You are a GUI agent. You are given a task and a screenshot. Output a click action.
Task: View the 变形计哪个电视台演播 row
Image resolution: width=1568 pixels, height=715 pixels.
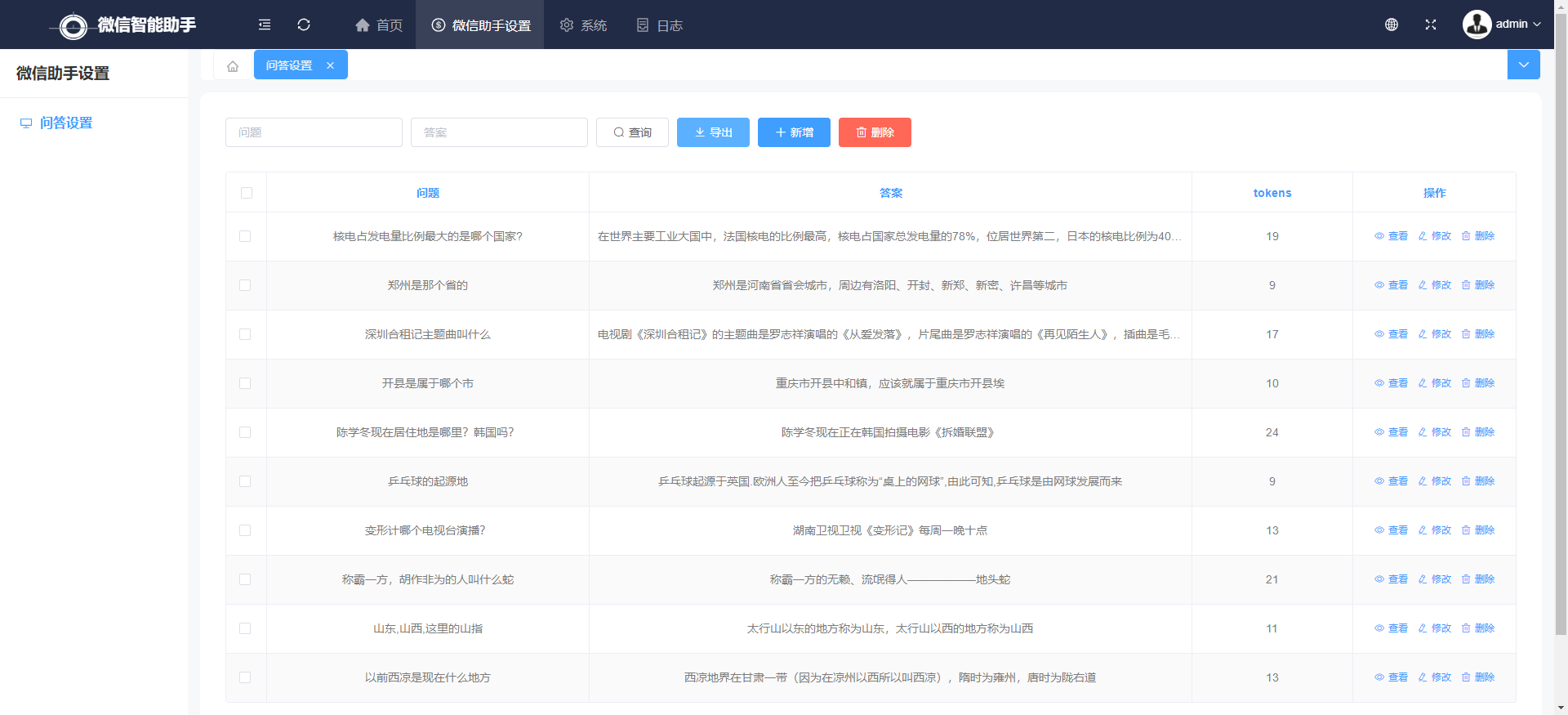point(1392,530)
